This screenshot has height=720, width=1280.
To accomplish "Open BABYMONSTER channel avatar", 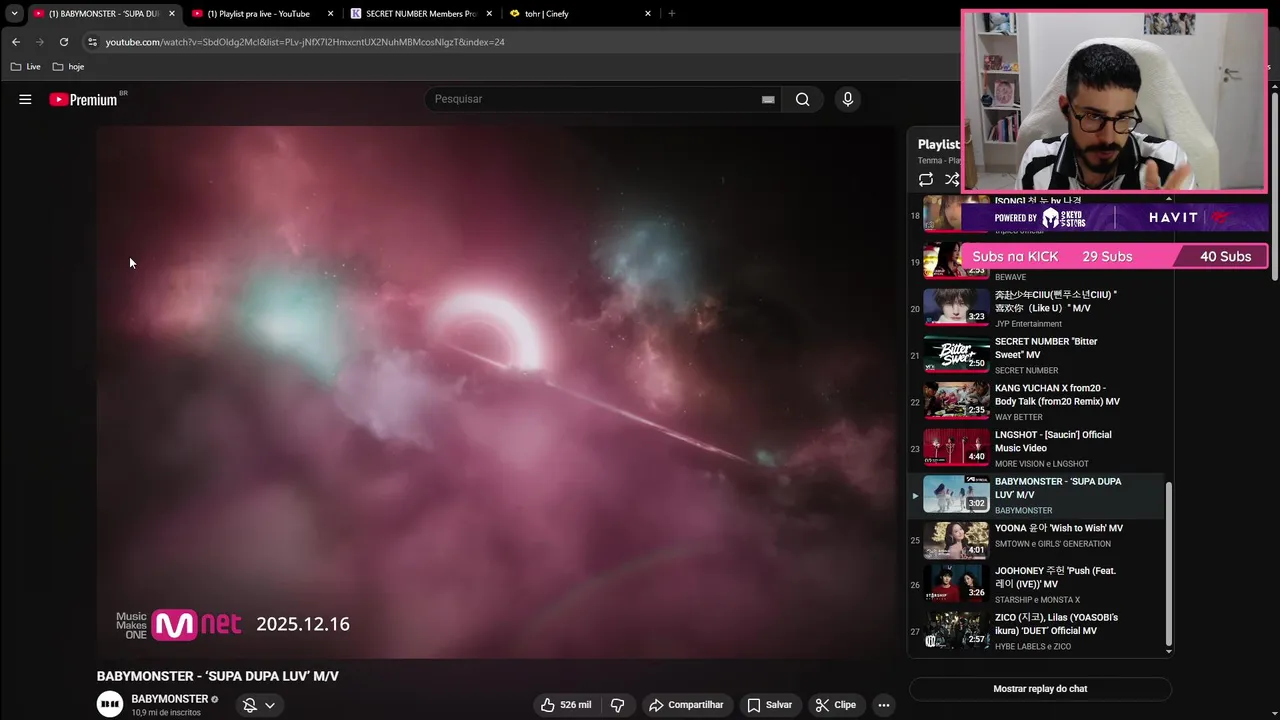I will tap(110, 704).
